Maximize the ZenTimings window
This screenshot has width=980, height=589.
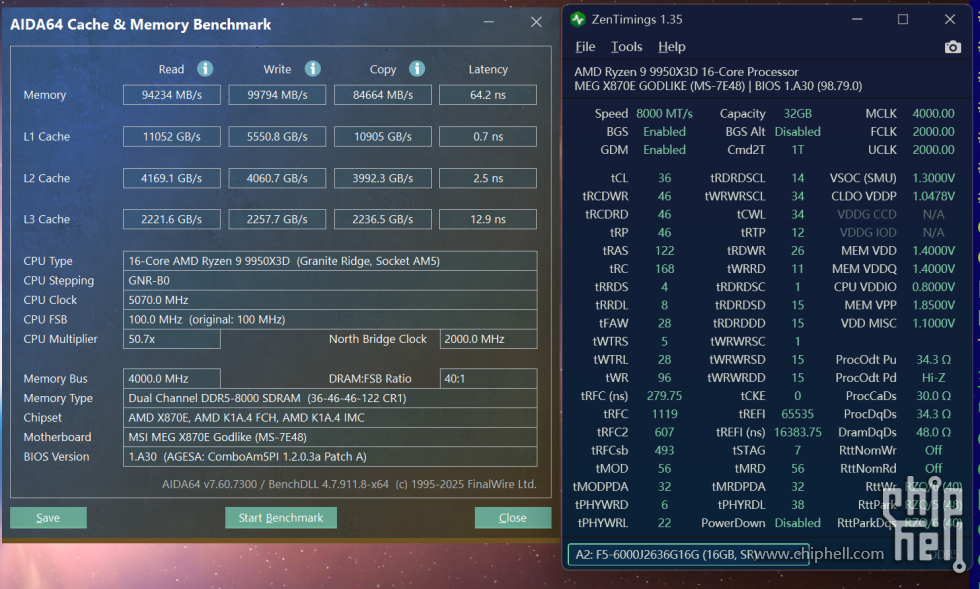click(903, 19)
